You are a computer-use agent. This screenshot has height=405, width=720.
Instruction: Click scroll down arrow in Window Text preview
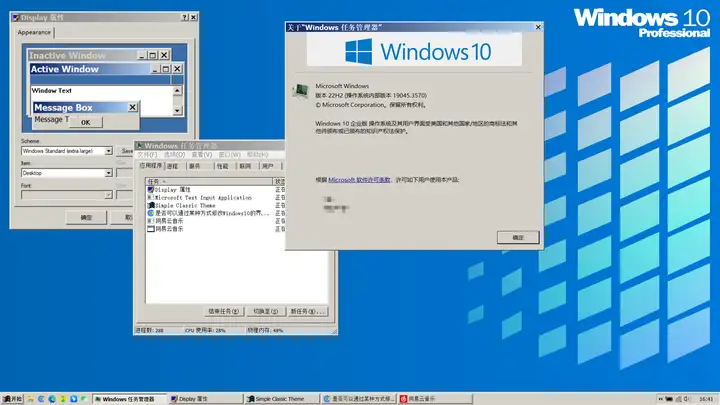tap(177, 111)
